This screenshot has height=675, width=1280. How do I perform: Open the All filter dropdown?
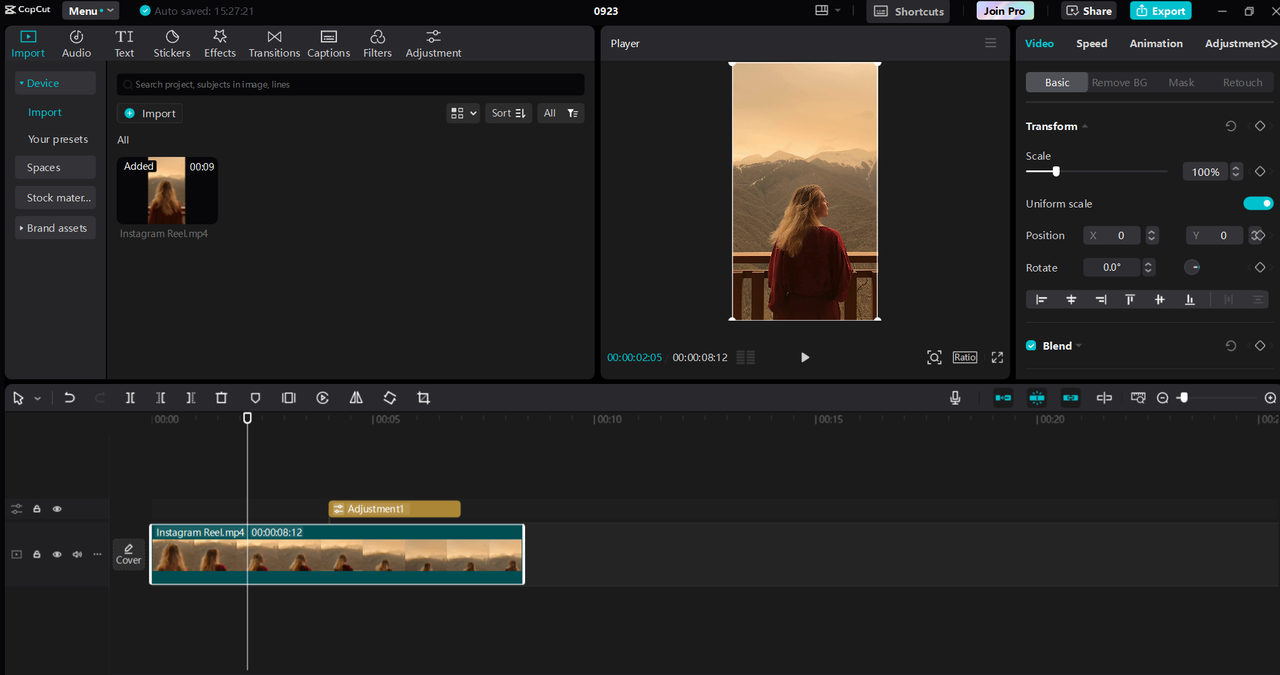(560, 113)
